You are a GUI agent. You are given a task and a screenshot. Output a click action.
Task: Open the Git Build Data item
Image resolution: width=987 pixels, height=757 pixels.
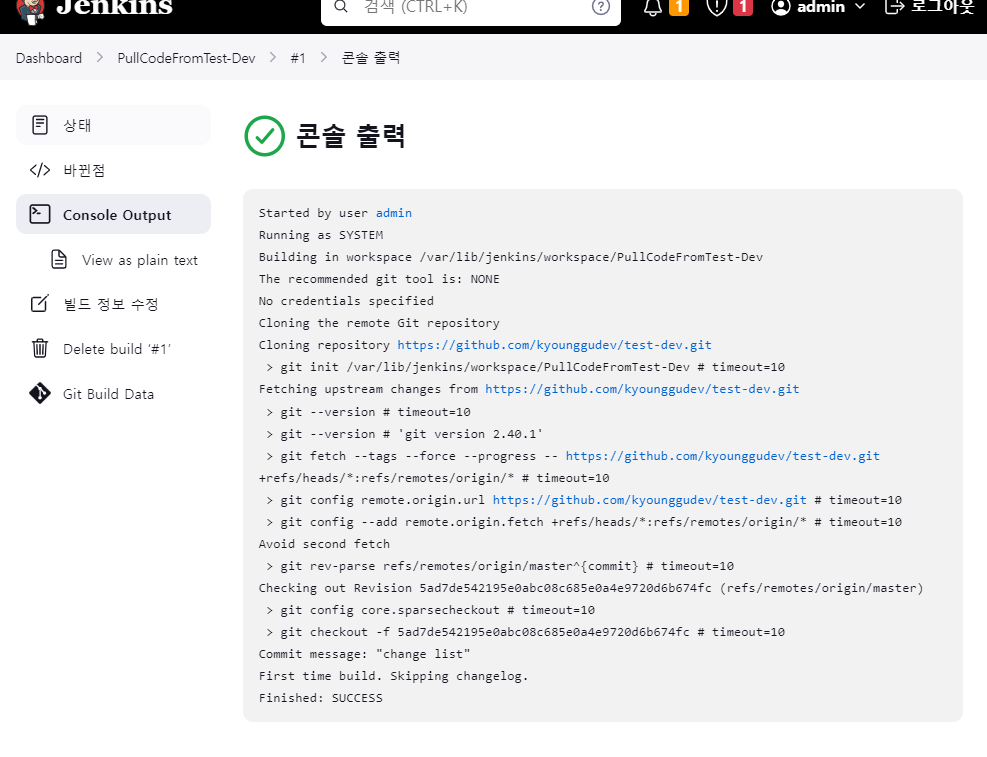[x=113, y=394]
